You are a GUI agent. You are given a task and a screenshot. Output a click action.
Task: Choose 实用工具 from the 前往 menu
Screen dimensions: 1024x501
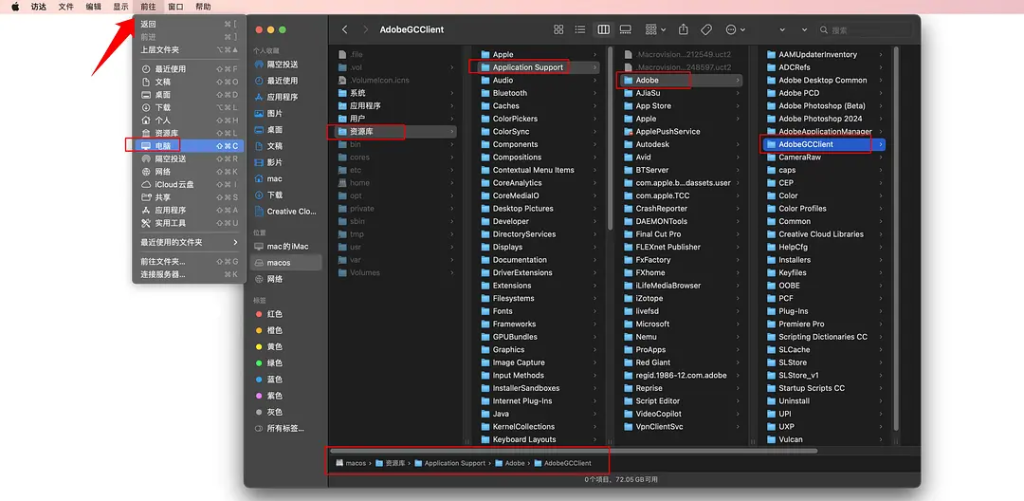coord(189,223)
